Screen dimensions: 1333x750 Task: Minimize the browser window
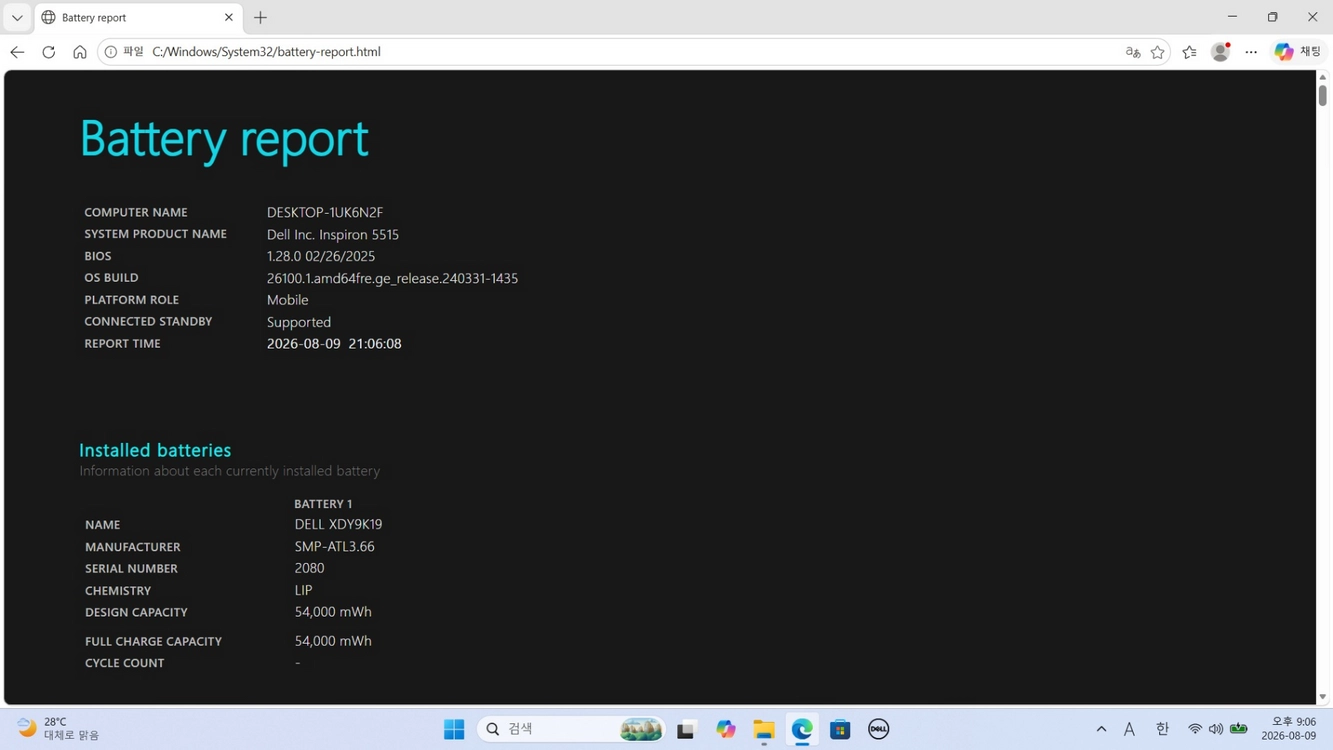1232,17
